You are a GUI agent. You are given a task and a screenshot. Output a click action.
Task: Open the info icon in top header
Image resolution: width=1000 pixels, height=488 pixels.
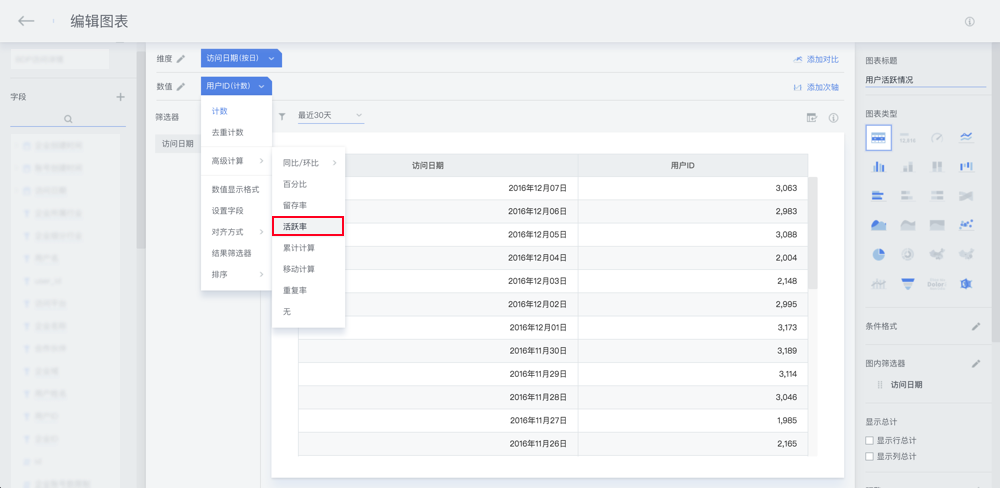coord(969,22)
